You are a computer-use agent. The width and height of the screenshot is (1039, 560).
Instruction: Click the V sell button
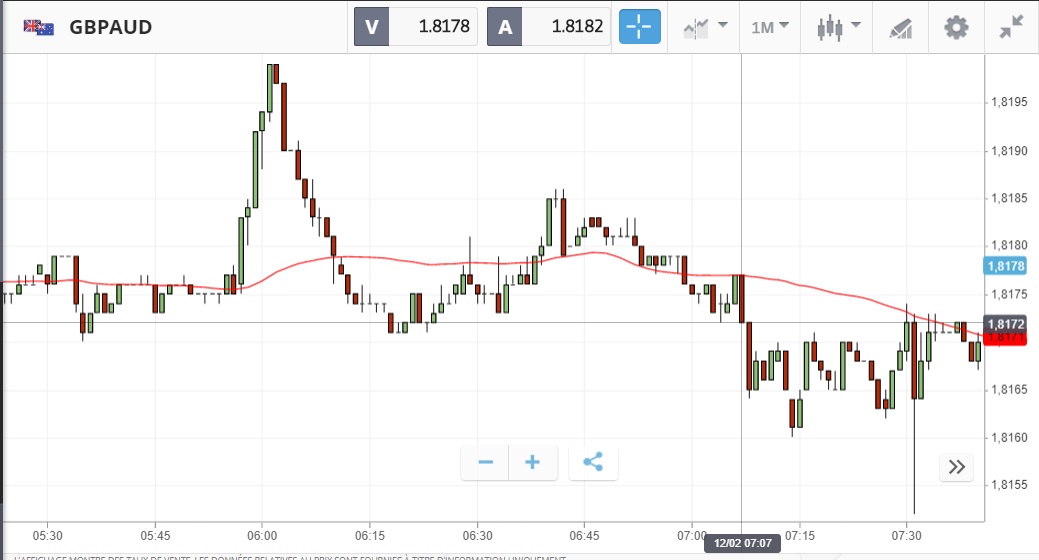372,27
